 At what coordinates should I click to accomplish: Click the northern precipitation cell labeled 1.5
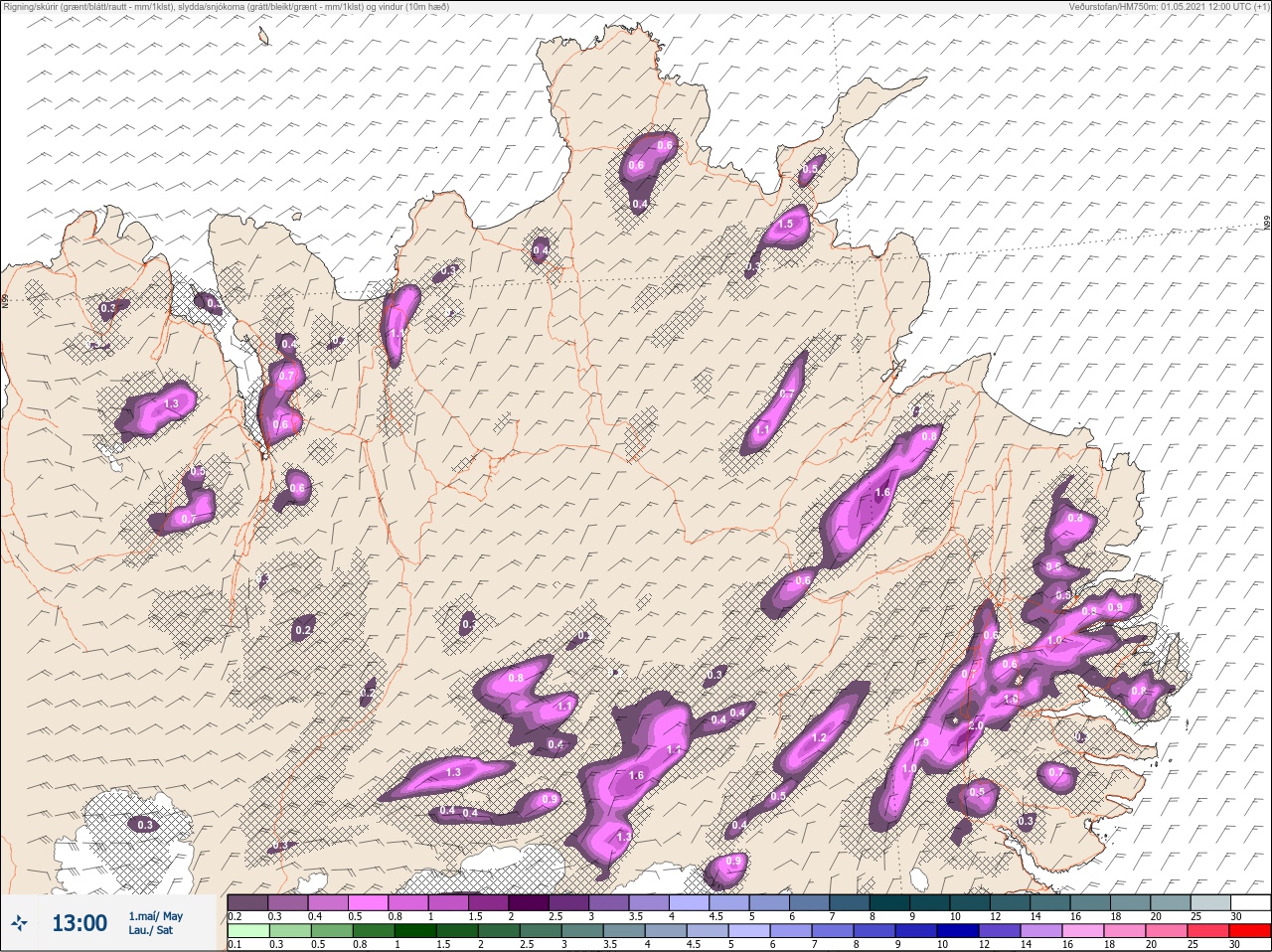point(786,225)
